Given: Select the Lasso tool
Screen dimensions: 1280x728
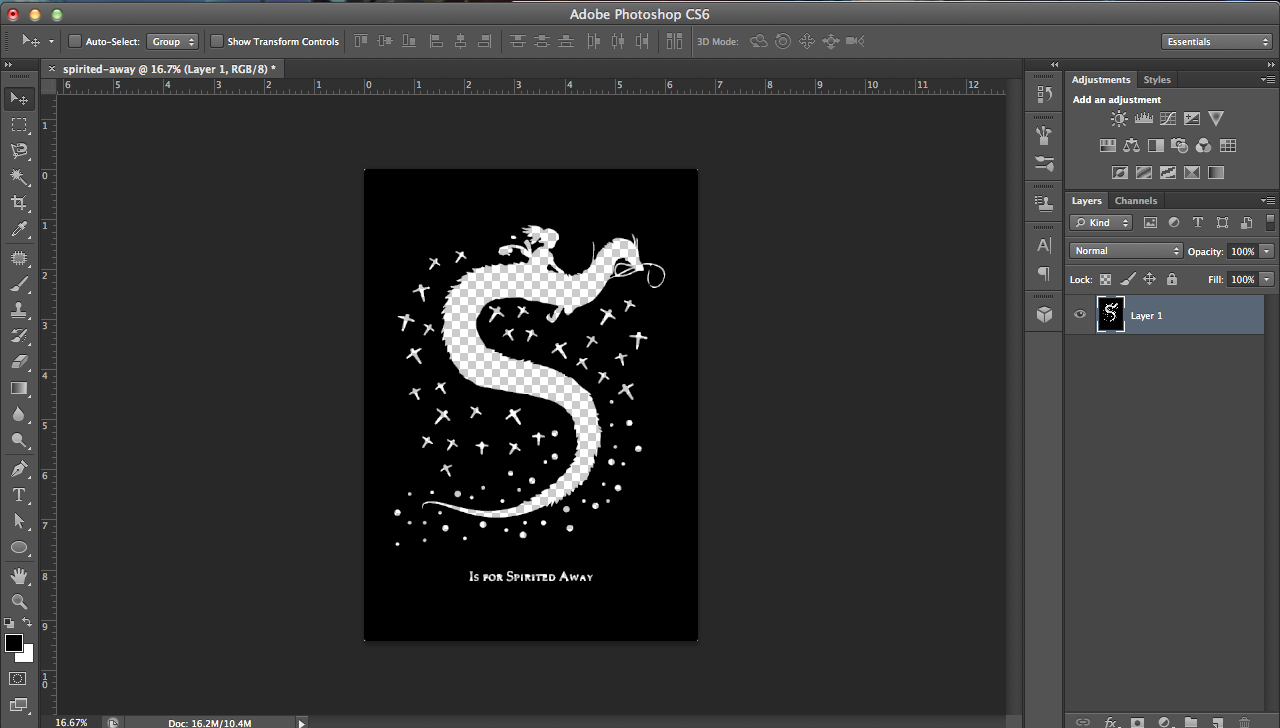Looking at the screenshot, I should pos(19,150).
